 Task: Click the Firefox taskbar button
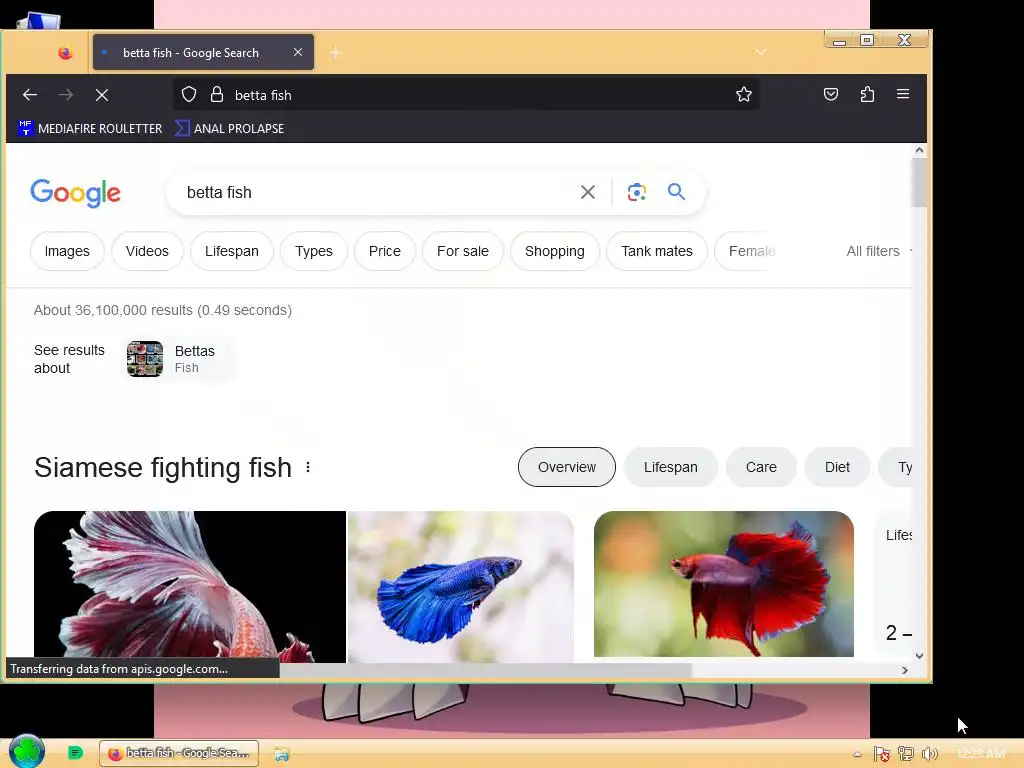pos(179,754)
